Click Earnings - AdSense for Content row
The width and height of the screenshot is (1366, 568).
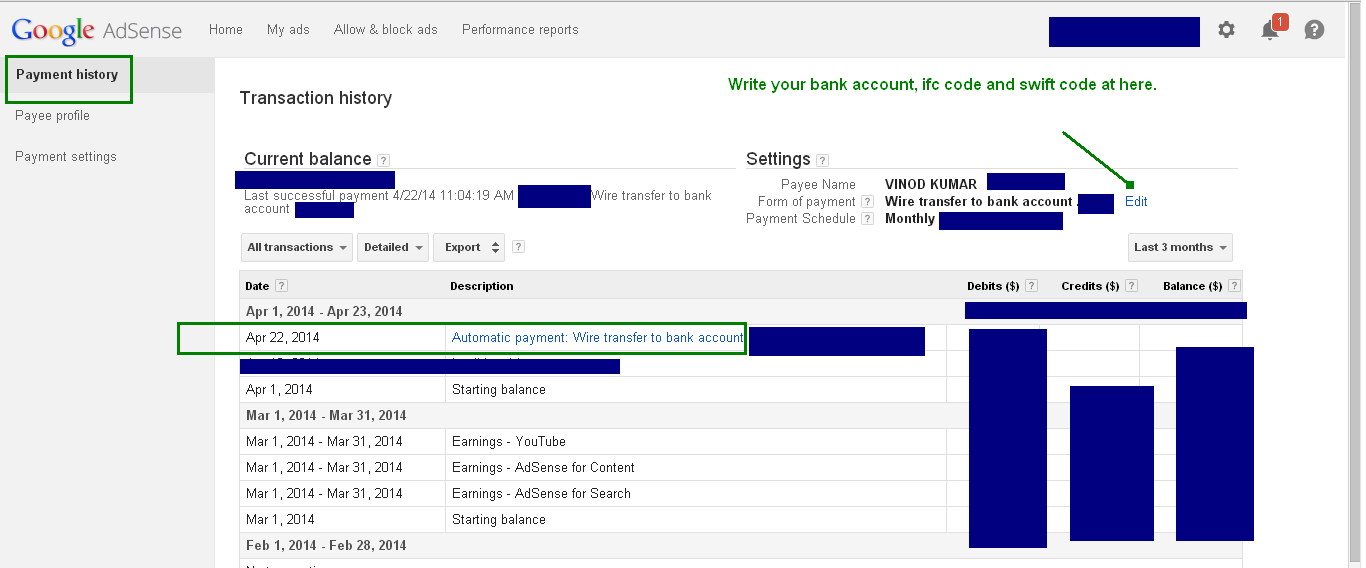pyautogui.click(x=543, y=468)
